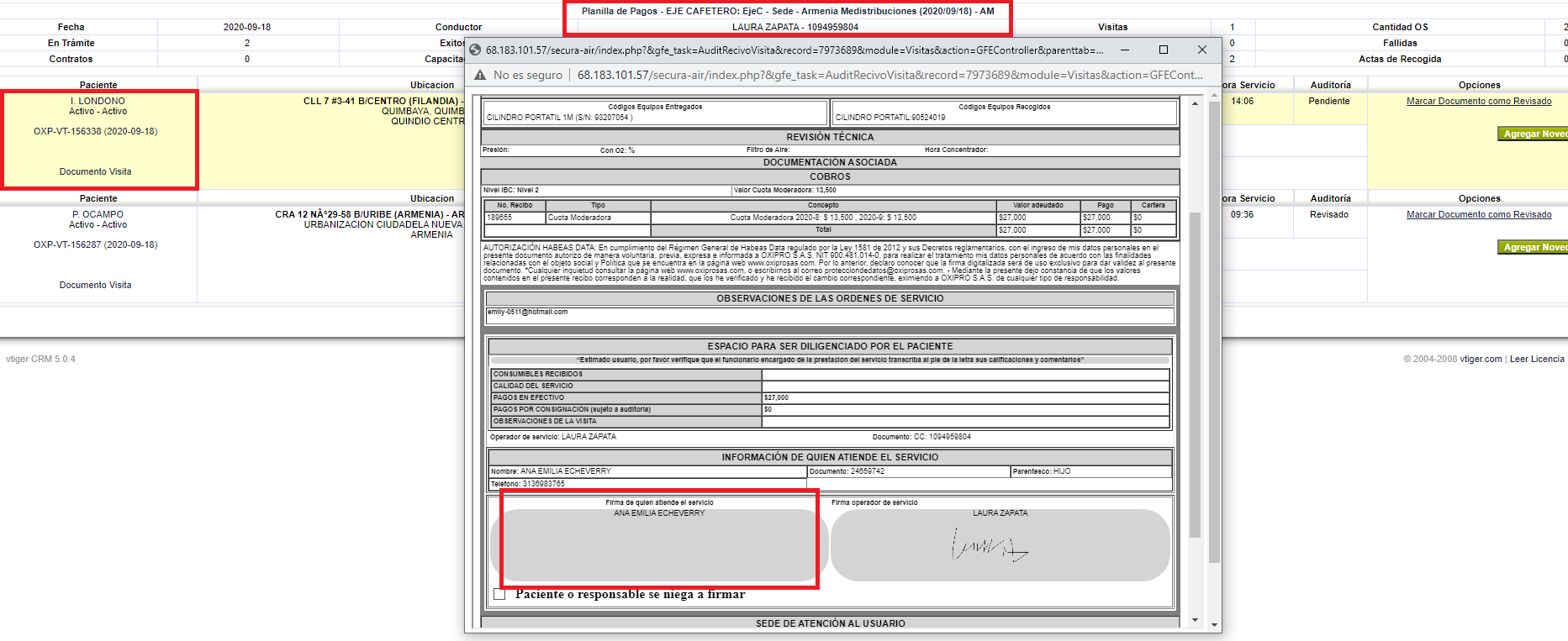Click 'Documento: 24659742' field
1568x641 pixels.
click(x=908, y=471)
